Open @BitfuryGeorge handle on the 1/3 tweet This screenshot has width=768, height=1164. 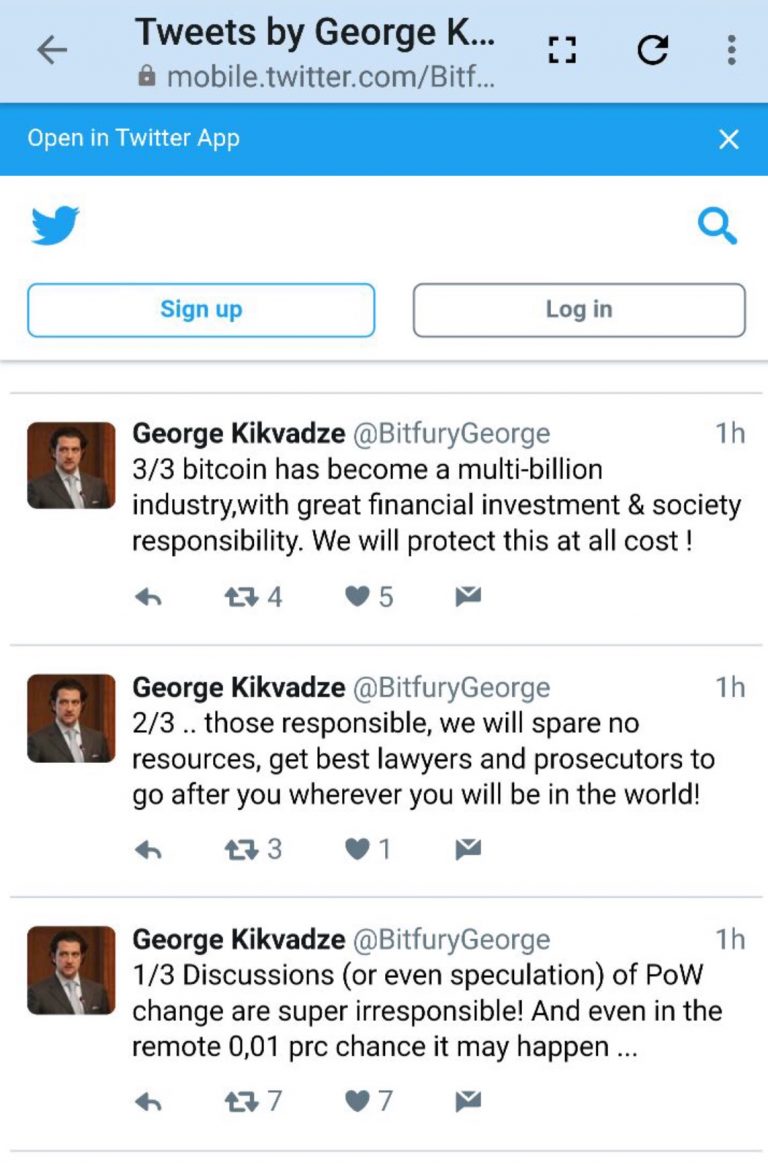451,940
